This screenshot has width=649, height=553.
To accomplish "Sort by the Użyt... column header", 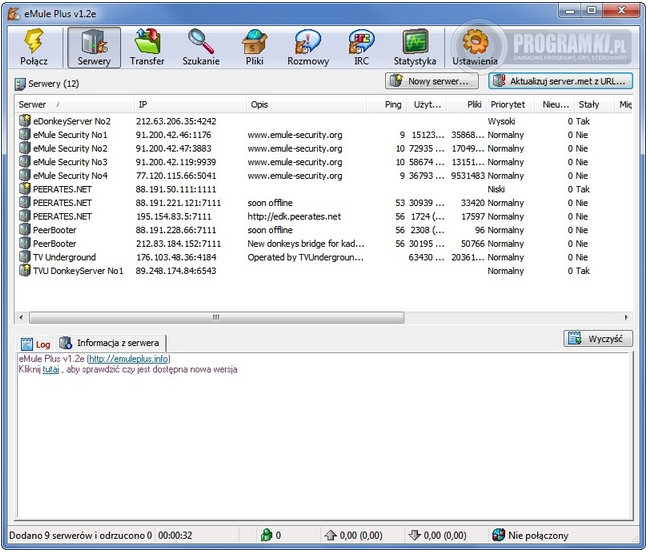I will (x=427, y=104).
